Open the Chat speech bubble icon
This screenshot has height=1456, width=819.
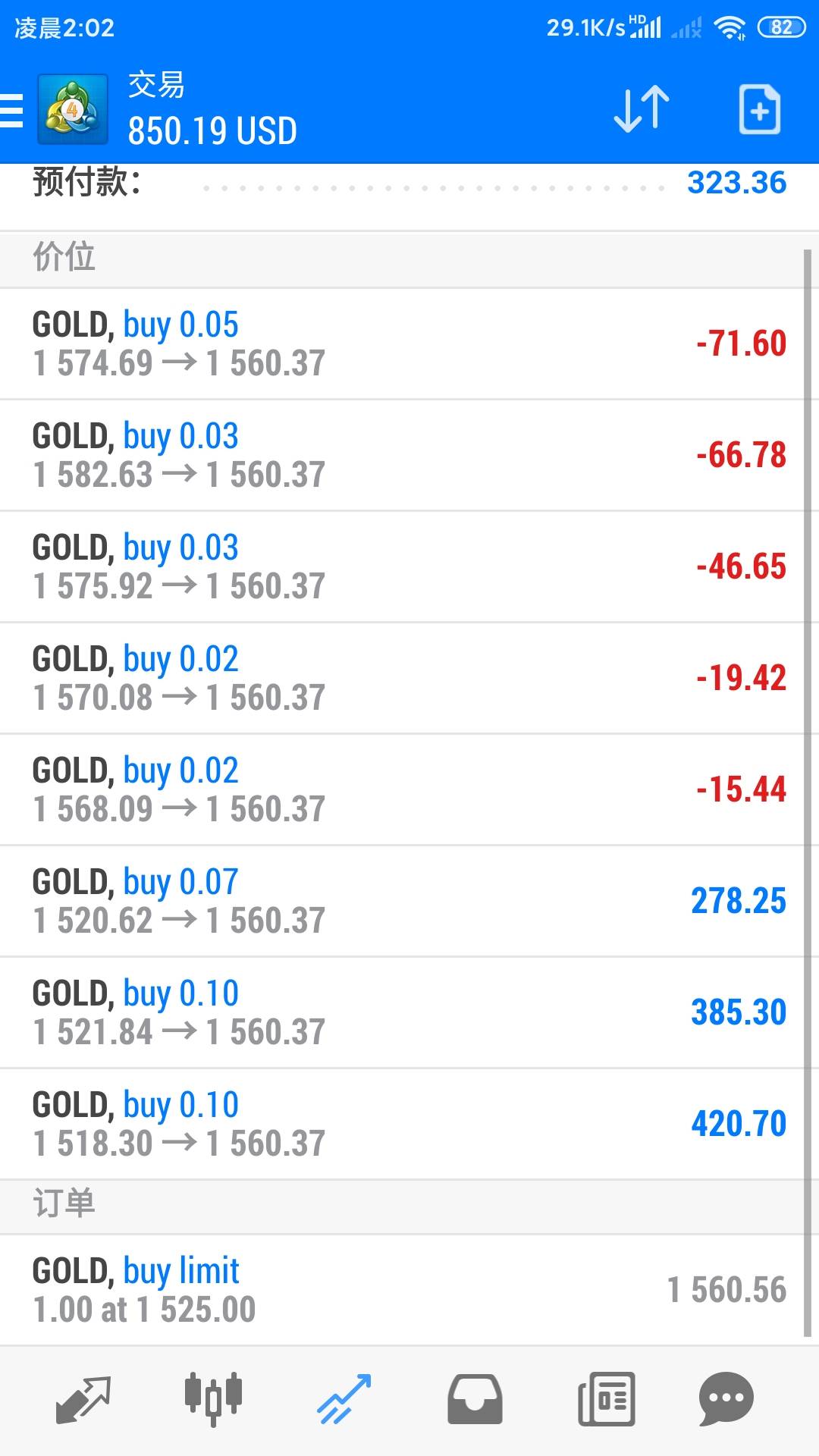click(x=726, y=1398)
